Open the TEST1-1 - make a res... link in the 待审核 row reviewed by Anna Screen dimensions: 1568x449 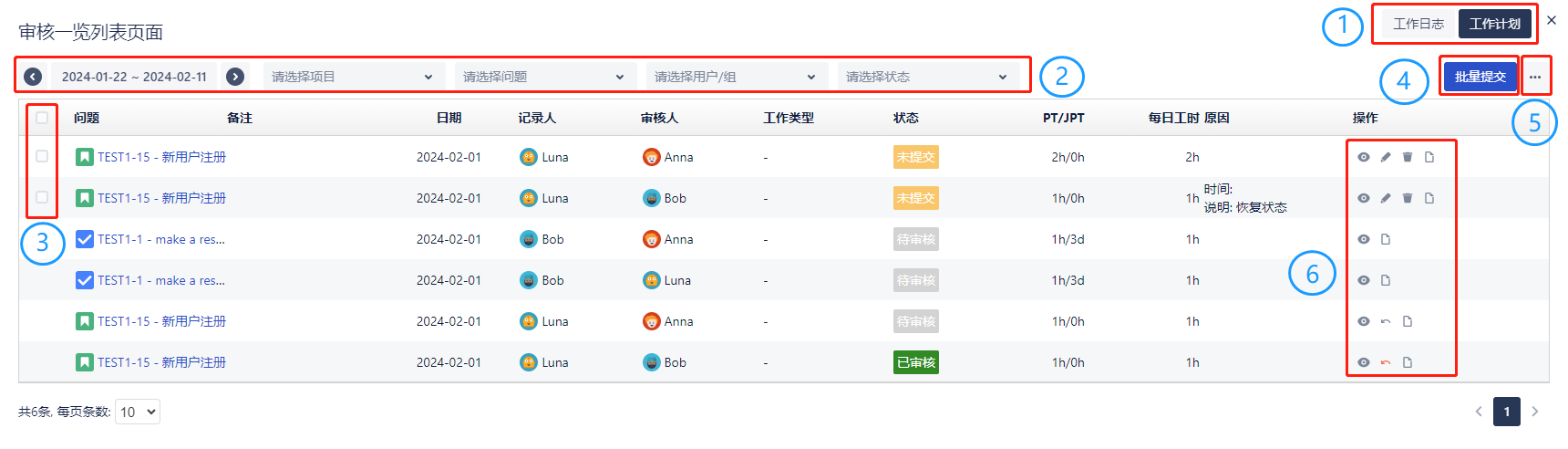[x=161, y=239]
